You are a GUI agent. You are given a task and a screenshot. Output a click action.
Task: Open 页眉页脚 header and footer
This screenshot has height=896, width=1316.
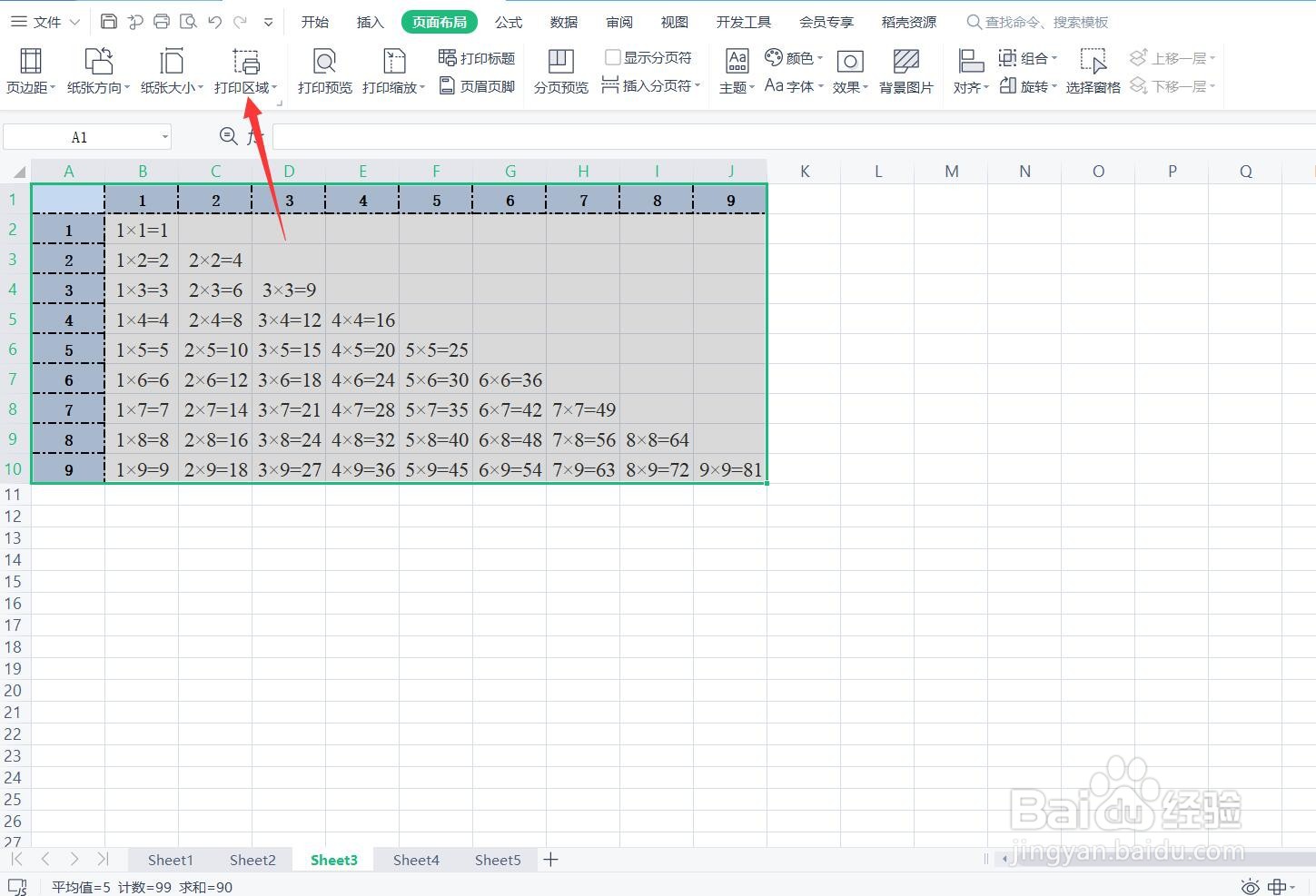[477, 86]
